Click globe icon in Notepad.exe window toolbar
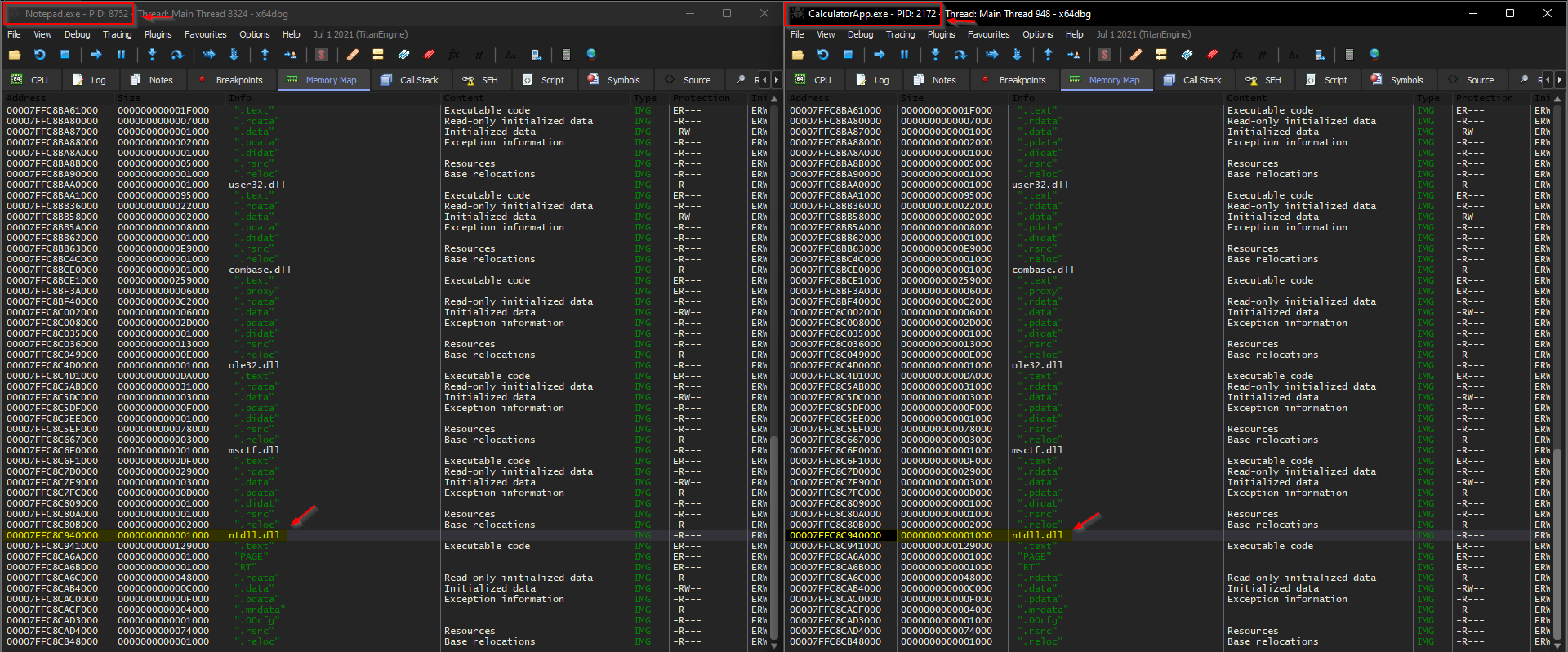This screenshot has width=1568, height=652. click(591, 55)
